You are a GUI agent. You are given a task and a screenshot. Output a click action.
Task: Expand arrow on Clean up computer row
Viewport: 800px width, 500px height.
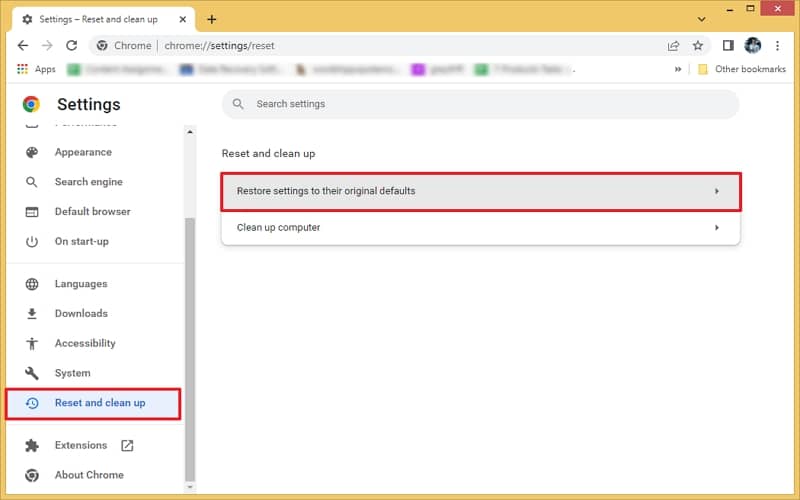(717, 228)
